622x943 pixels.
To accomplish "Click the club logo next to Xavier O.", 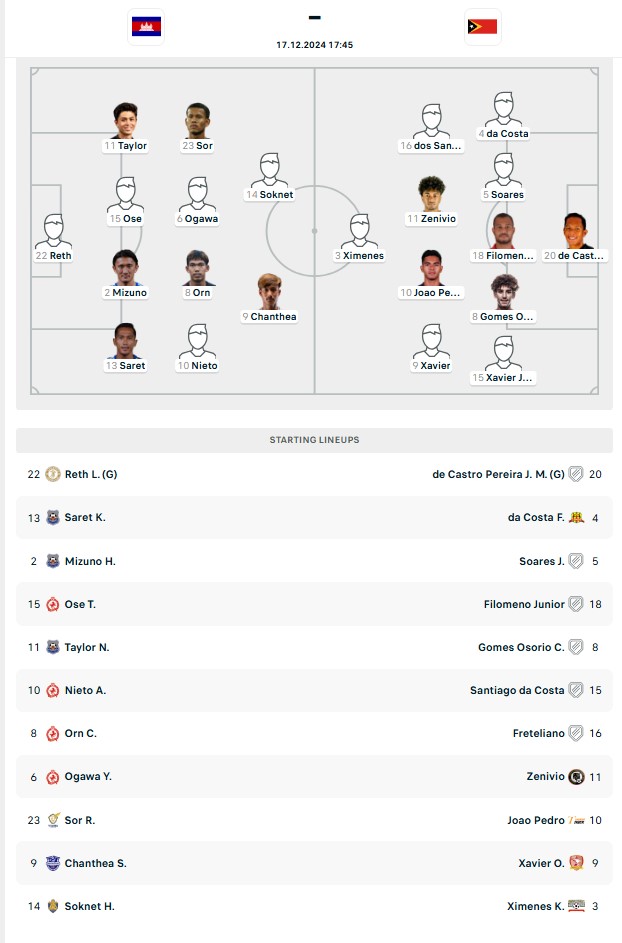I will click(x=576, y=863).
